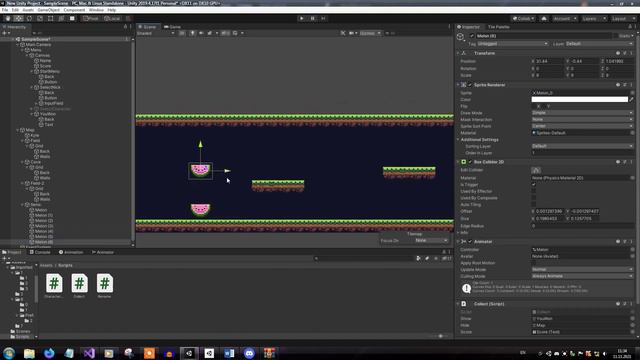The image size is (640, 360).
Task: Click the Windows Start button
Action: [9, 353]
